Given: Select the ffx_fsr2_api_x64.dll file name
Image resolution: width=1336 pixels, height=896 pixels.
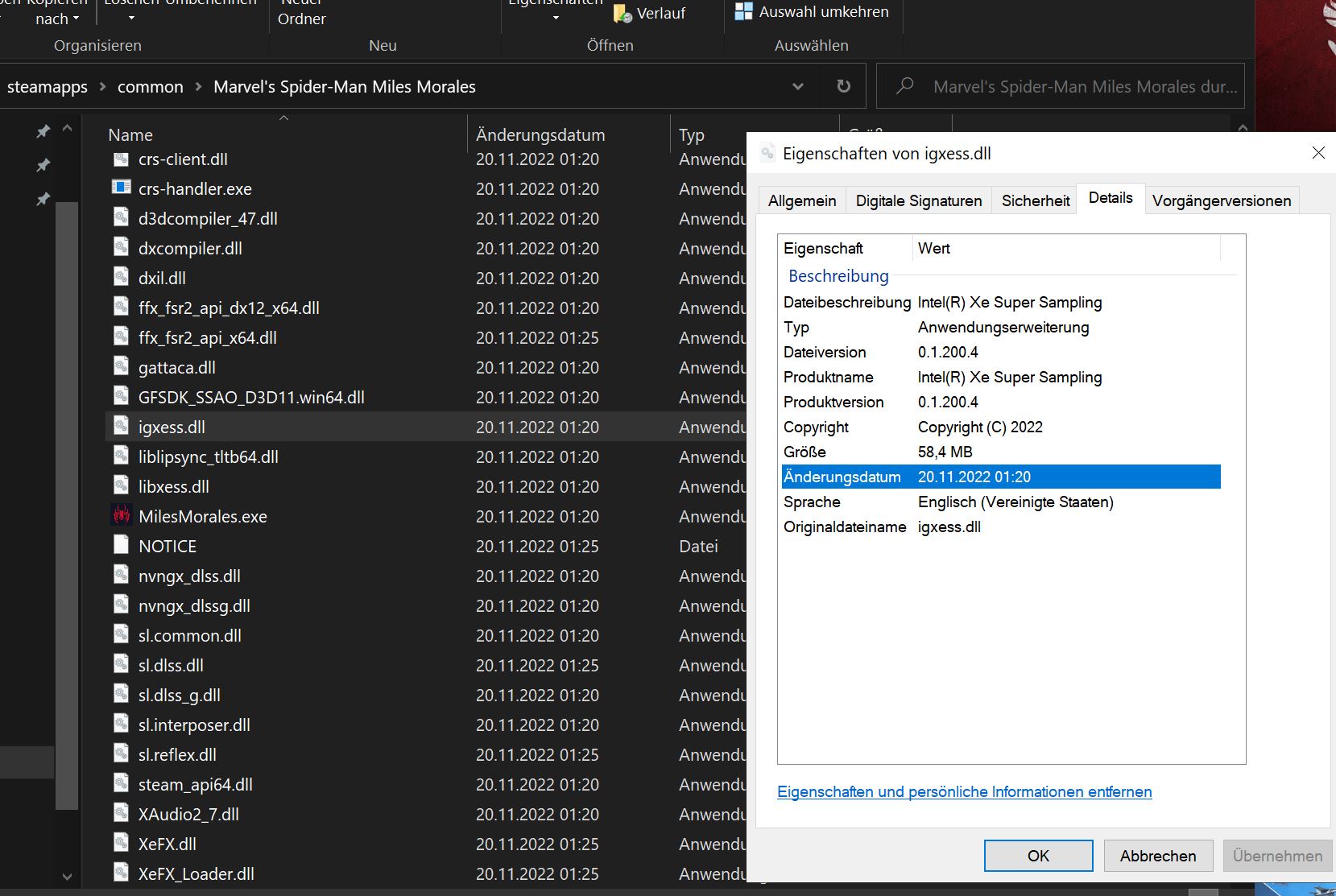Looking at the screenshot, I should (208, 337).
